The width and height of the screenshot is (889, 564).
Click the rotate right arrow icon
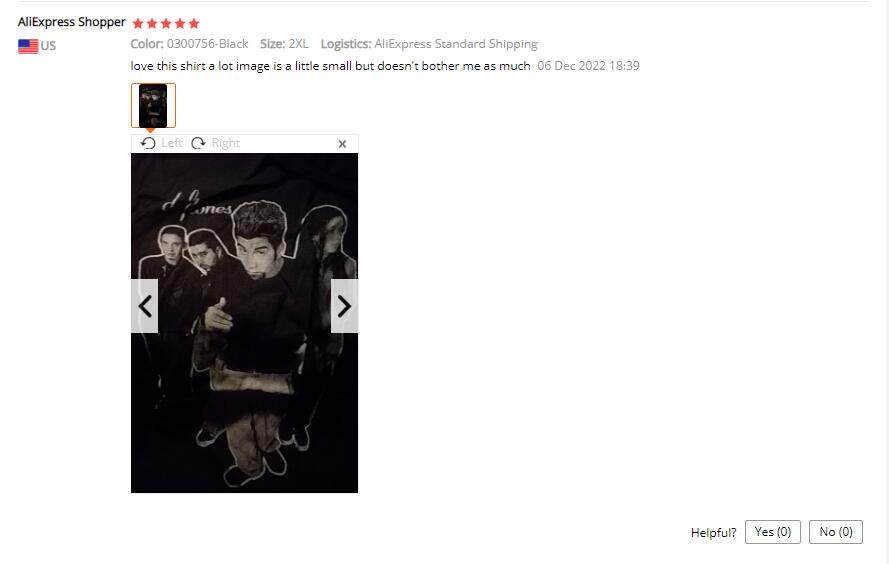[198, 143]
